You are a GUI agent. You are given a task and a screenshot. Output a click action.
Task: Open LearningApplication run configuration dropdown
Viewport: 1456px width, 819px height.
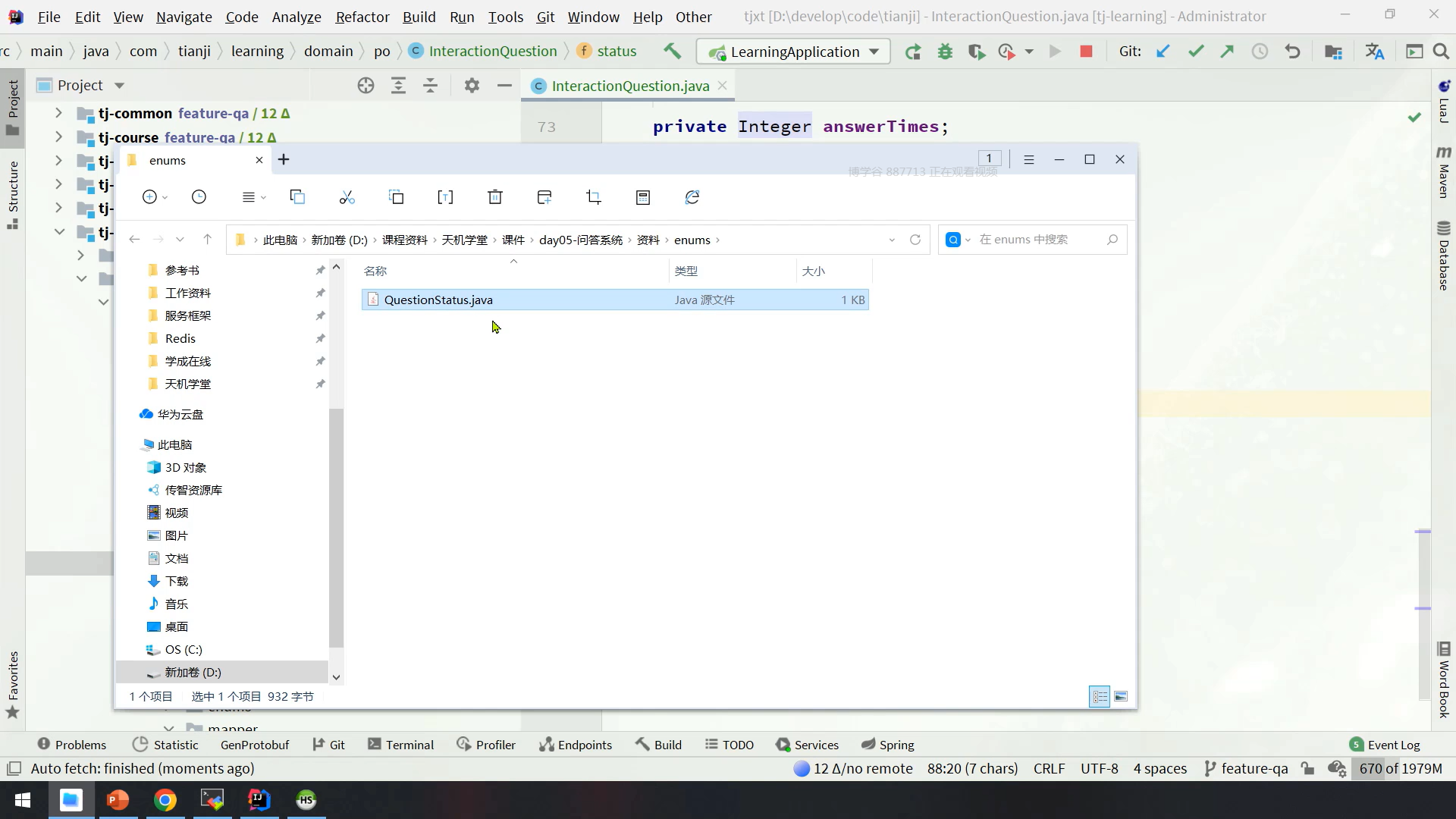pyautogui.click(x=874, y=52)
